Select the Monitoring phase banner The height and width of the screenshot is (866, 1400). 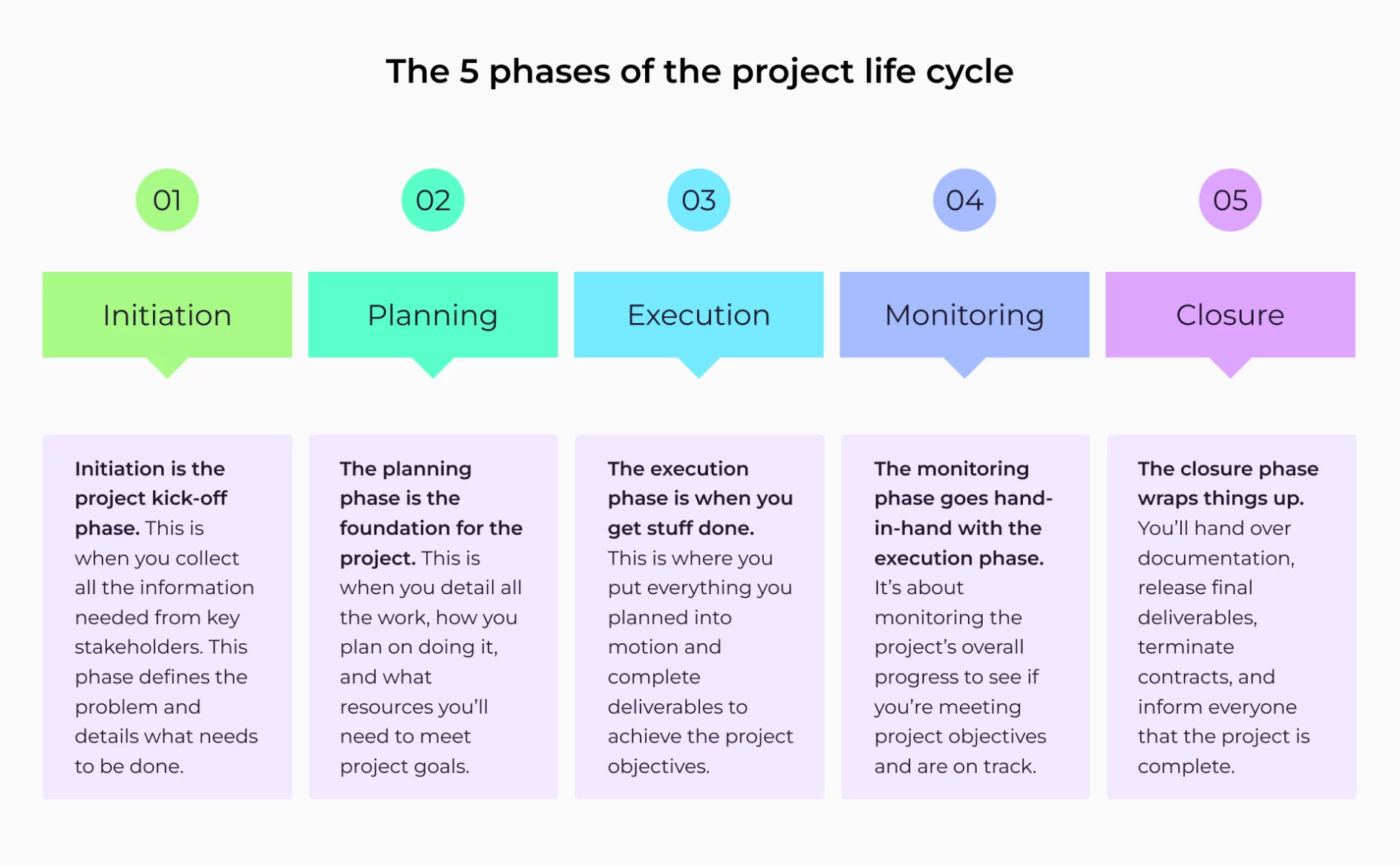coord(964,315)
